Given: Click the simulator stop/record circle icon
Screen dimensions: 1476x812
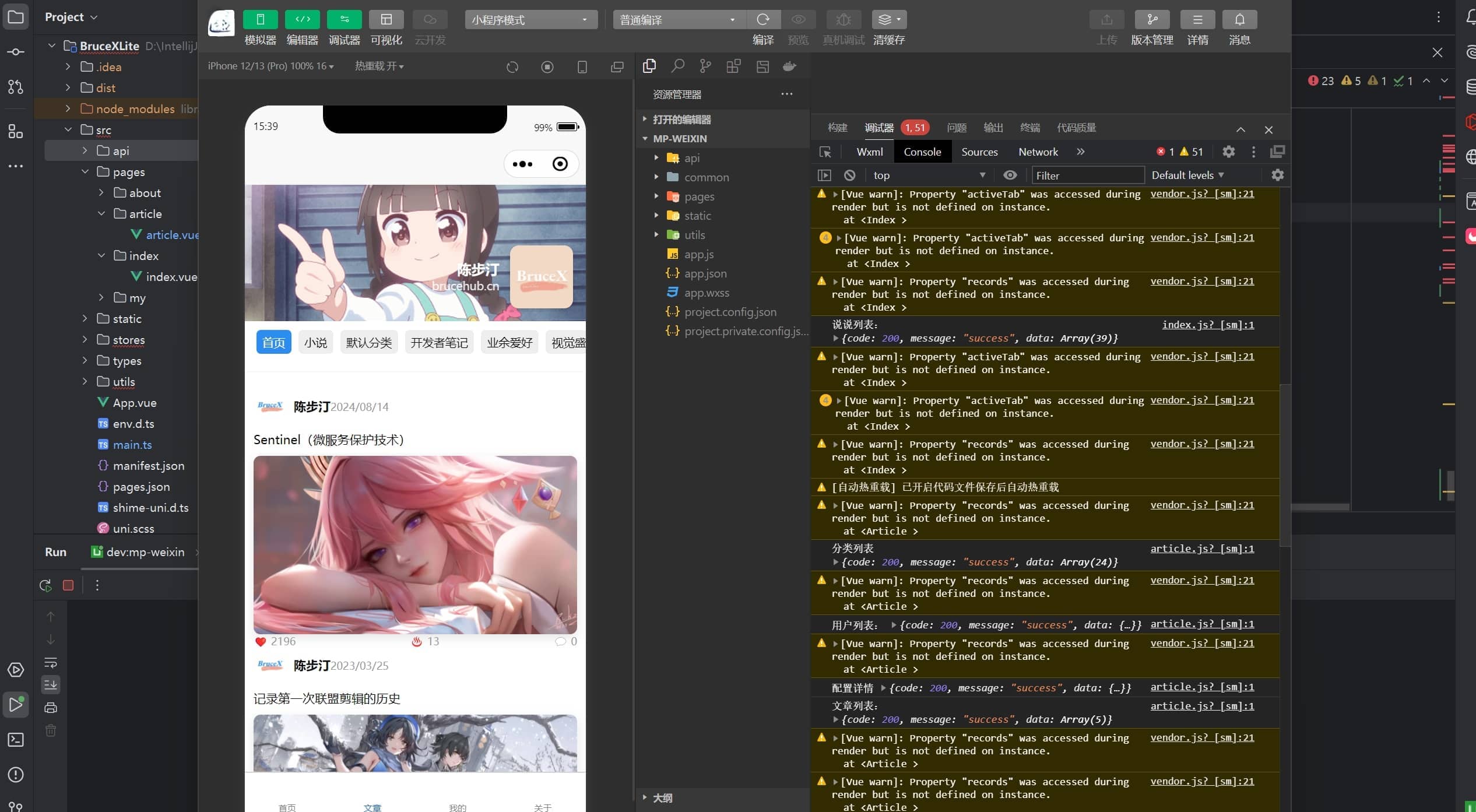Looking at the screenshot, I should pos(547,67).
